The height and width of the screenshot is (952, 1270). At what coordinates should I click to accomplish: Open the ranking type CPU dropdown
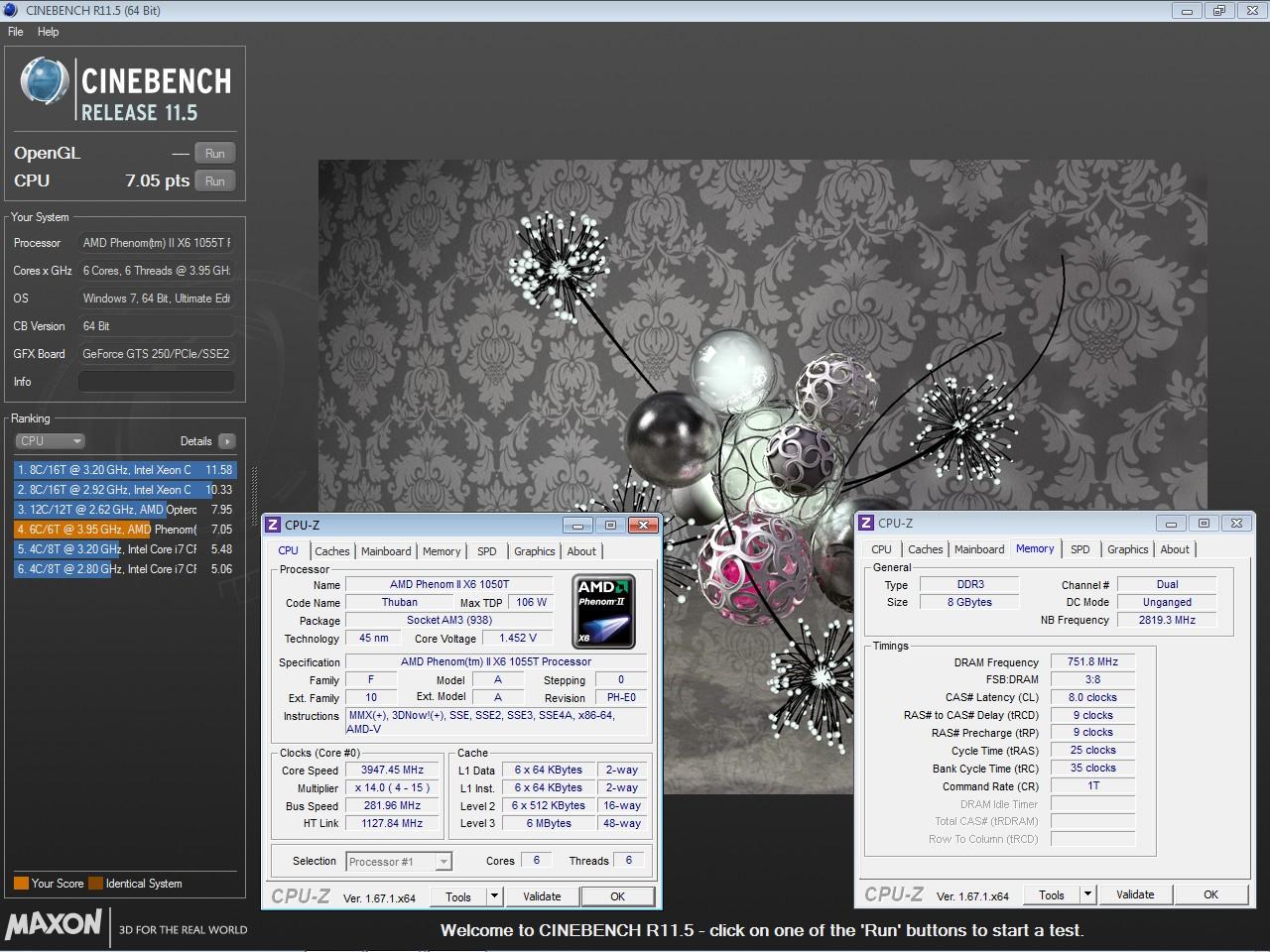(x=51, y=441)
